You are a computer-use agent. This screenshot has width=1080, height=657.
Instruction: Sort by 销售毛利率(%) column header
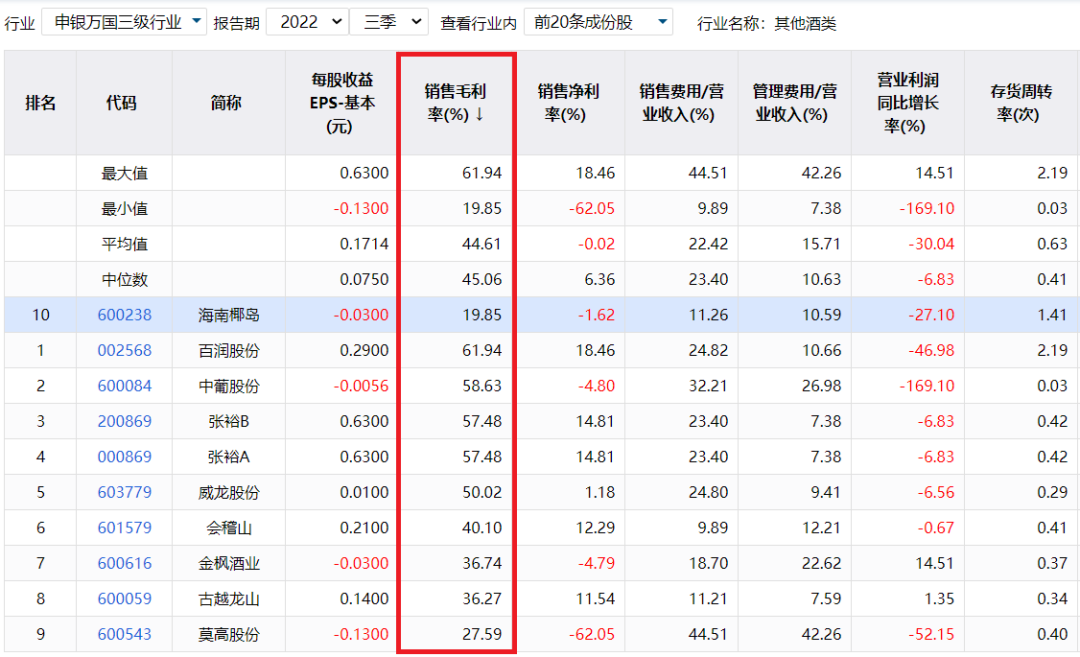click(455, 103)
